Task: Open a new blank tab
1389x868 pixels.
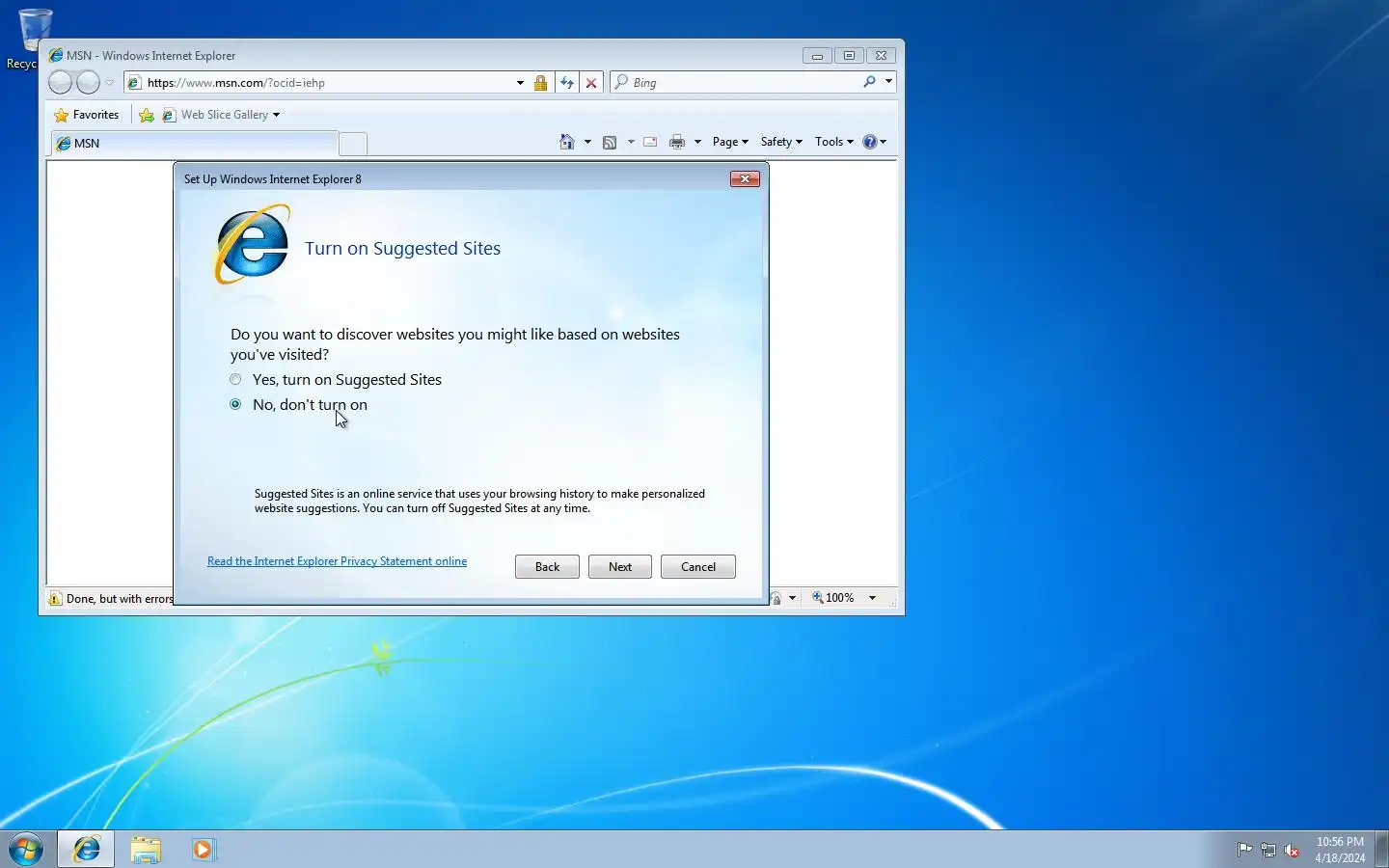Action: [x=353, y=145]
